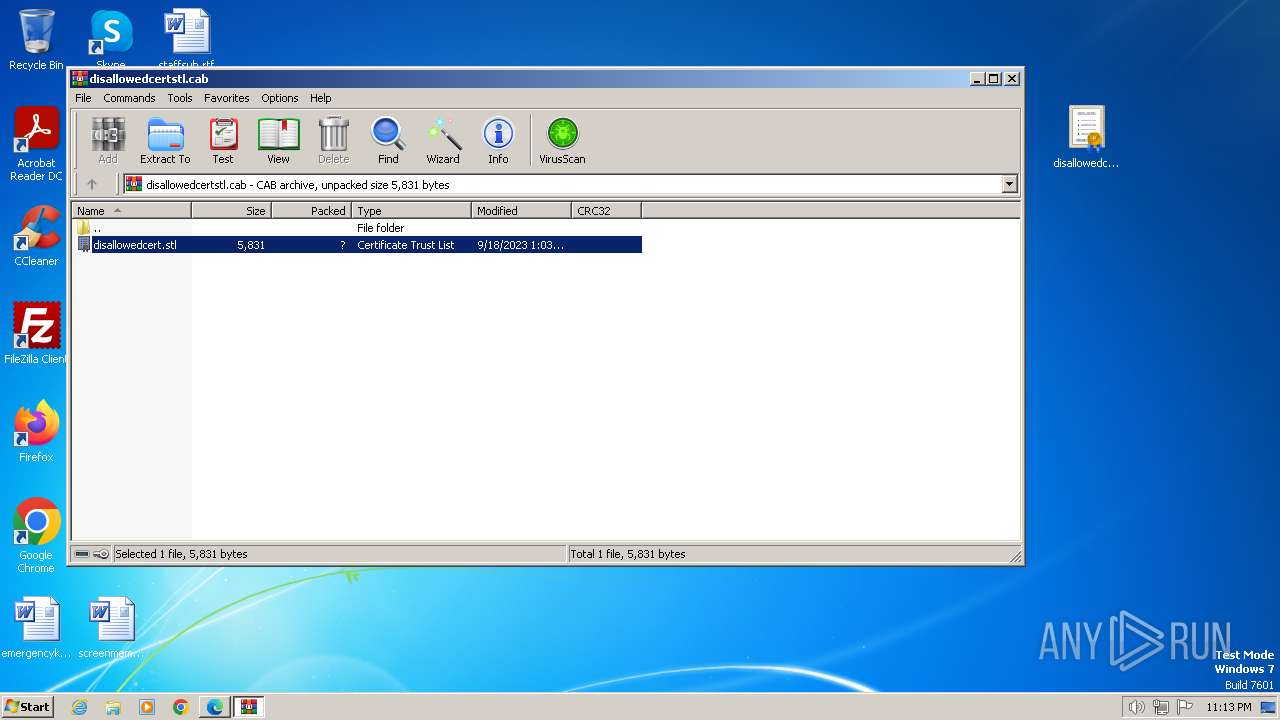
Task: Open the FileZilla Client desktop shortcut
Action: tap(36, 333)
